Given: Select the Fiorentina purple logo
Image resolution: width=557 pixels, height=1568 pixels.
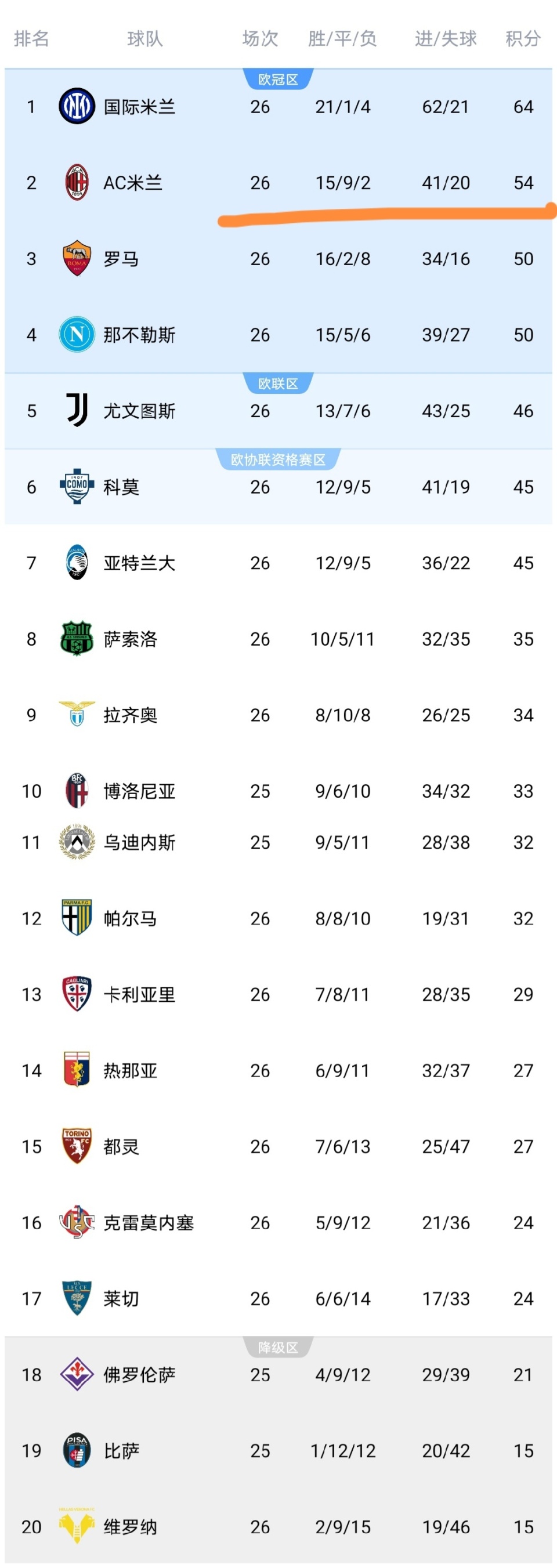Looking at the screenshot, I should [x=77, y=1374].
